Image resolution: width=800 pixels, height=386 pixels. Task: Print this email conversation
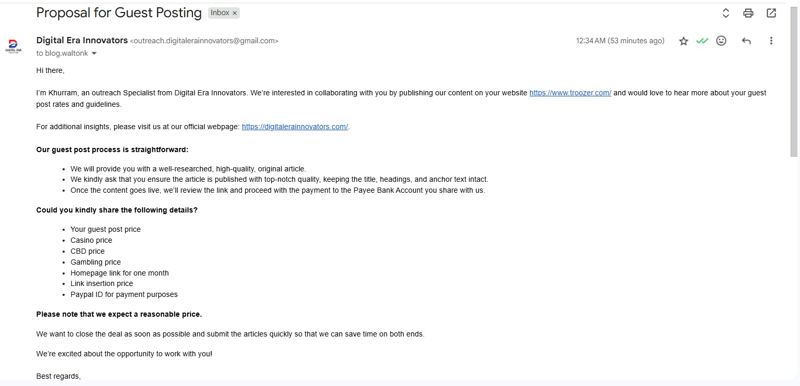click(x=748, y=13)
